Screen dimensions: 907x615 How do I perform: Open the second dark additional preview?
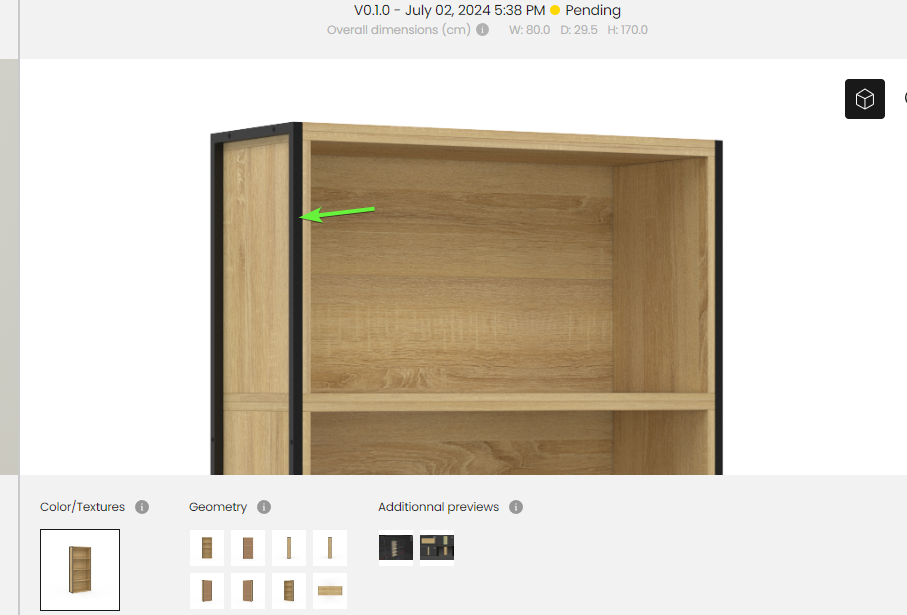coord(437,547)
